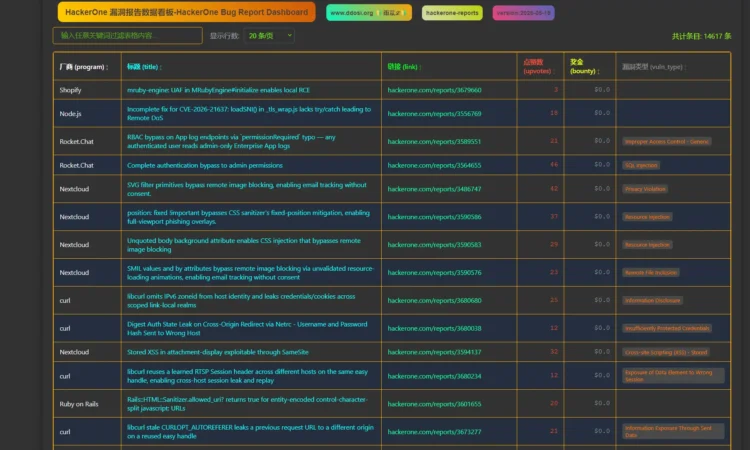Click the Improper Access Control - Generic tag
750x450 pixels.
[x=667, y=142]
